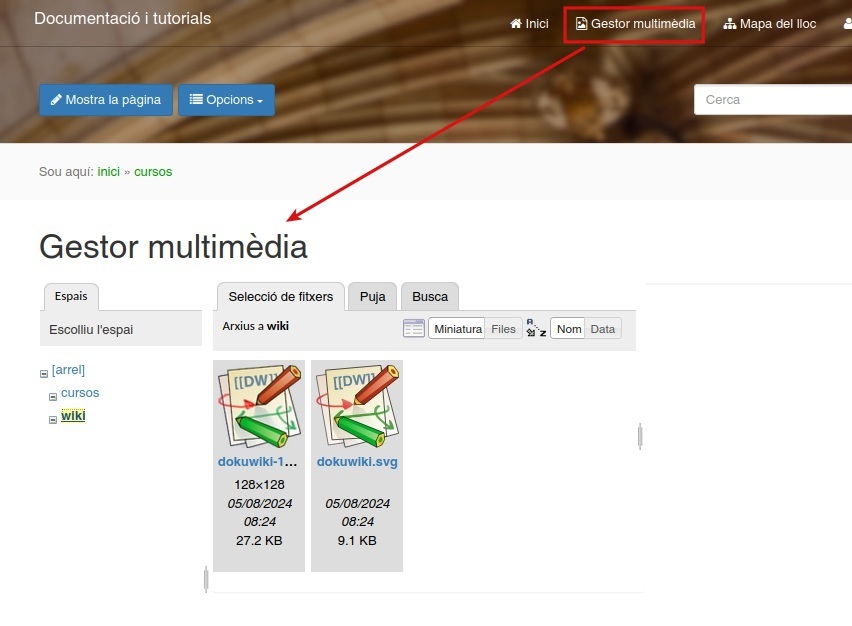Open the cursos namespace in tree
Screen dimensions: 852x626
pyautogui.click(x=80, y=393)
